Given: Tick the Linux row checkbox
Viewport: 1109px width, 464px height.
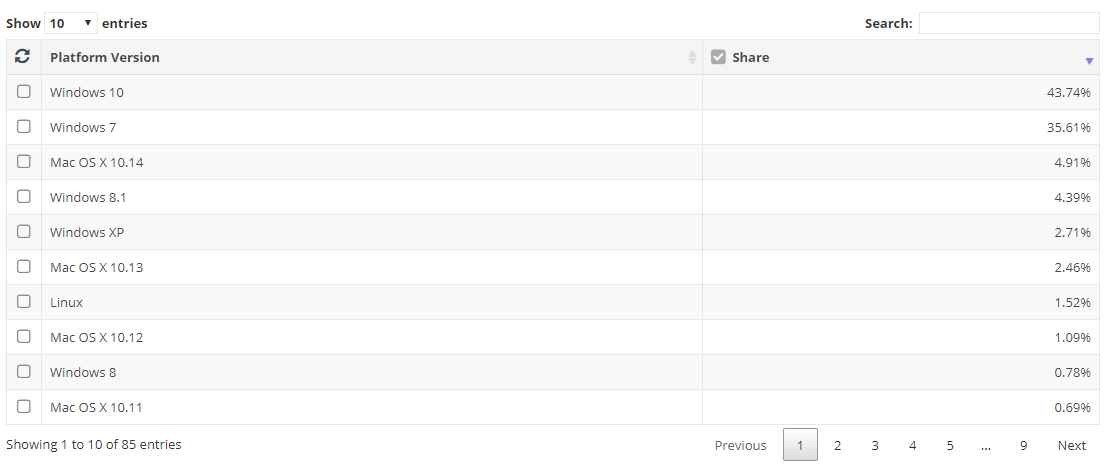Looking at the screenshot, I should click(24, 302).
